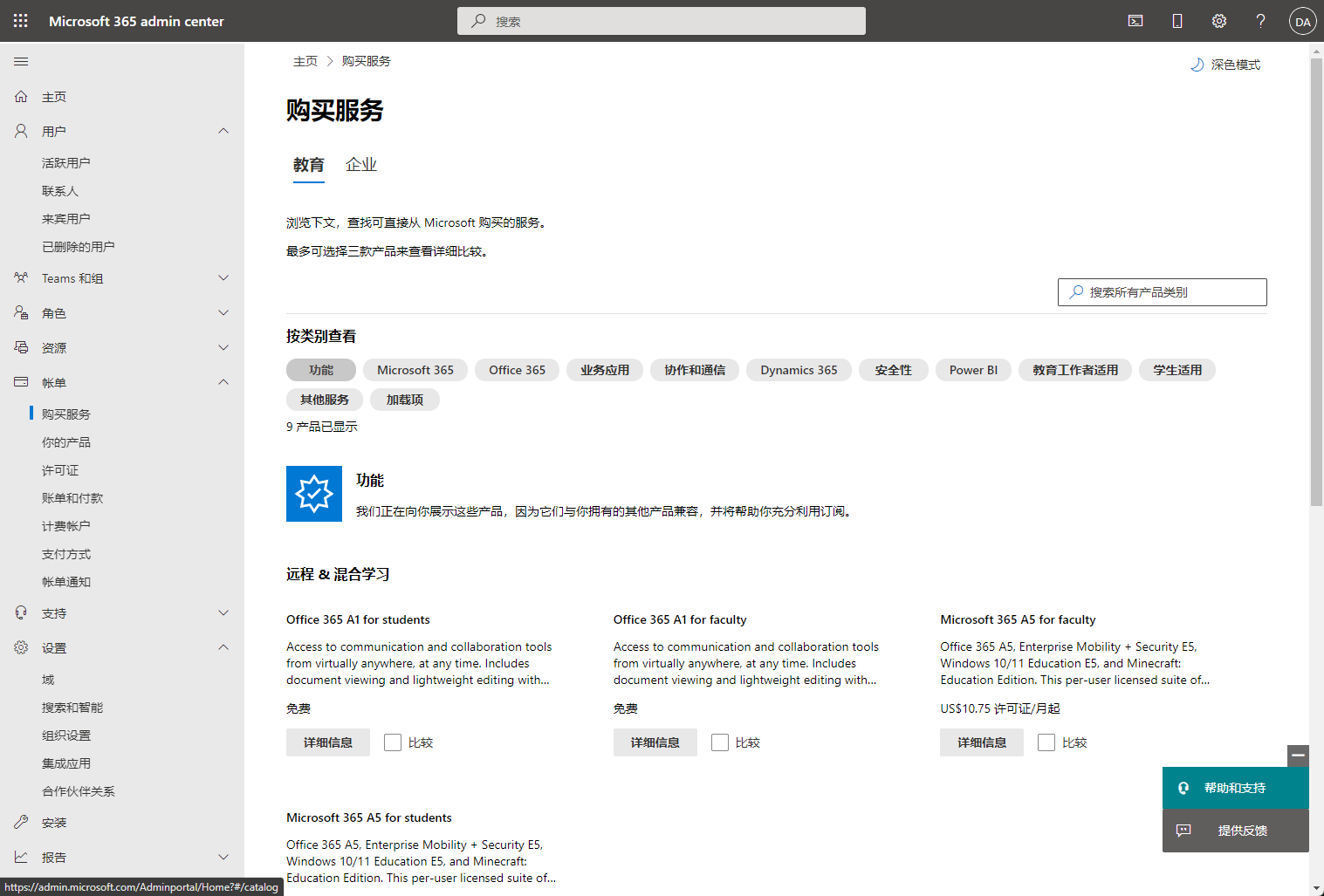Open the settings gear in header
Image resolution: width=1324 pixels, height=896 pixels.
click(1219, 21)
